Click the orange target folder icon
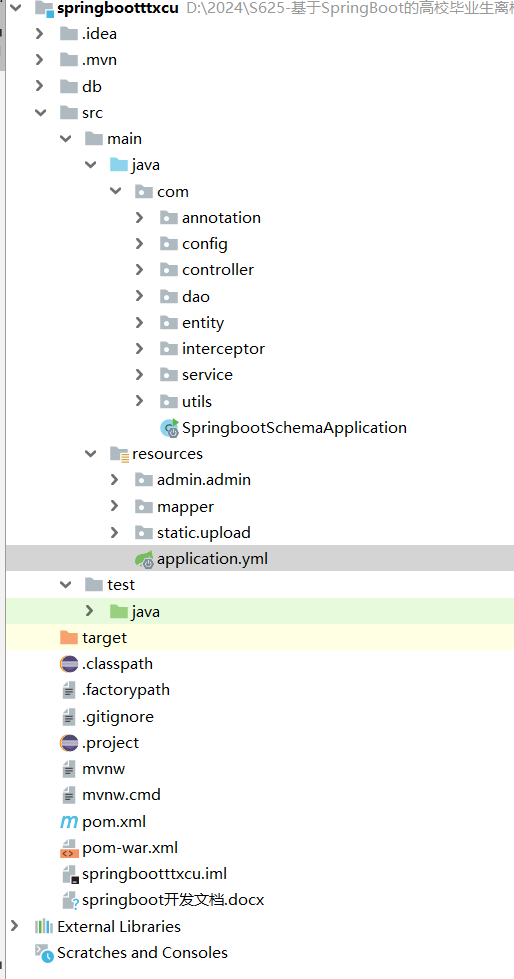This screenshot has width=514, height=979. pos(69,637)
